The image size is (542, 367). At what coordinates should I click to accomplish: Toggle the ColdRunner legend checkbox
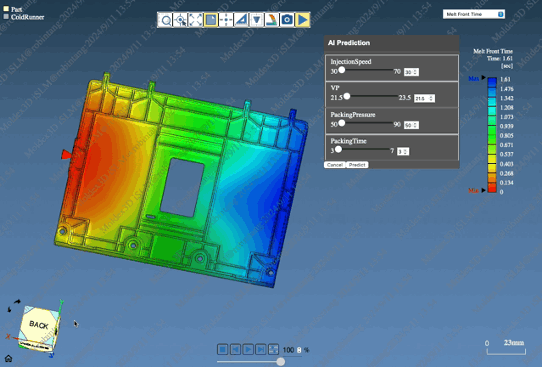pos(6,16)
